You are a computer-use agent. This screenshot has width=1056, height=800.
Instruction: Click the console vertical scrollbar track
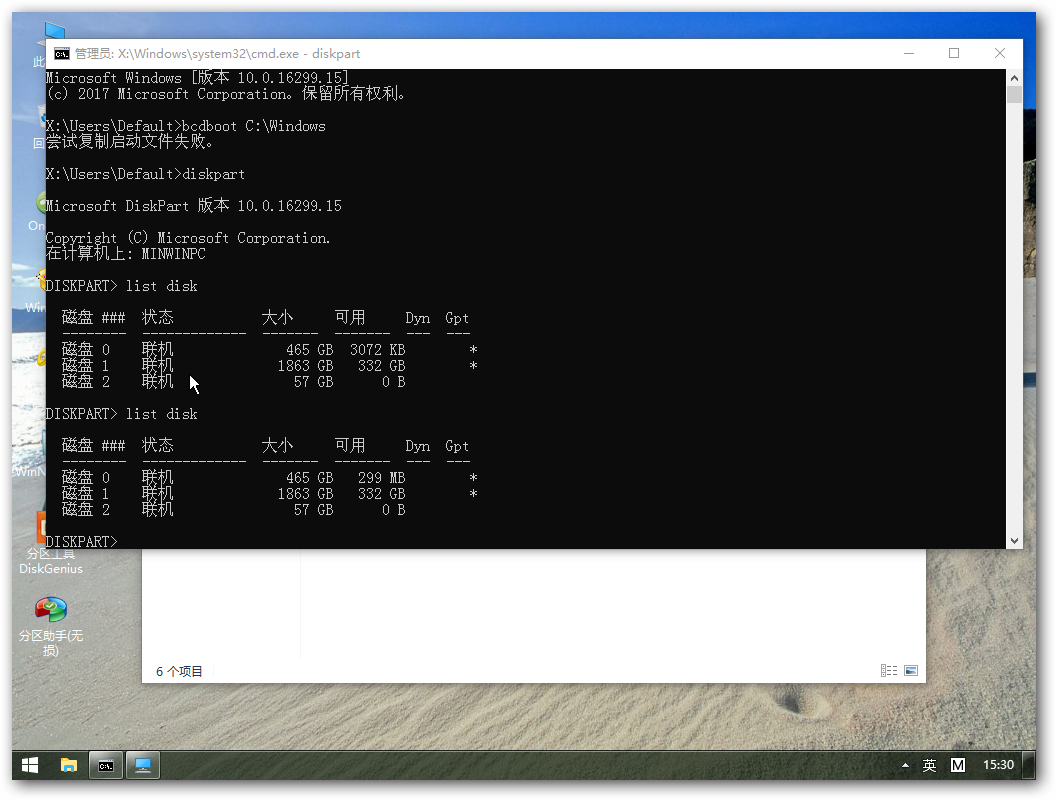tap(1014, 300)
